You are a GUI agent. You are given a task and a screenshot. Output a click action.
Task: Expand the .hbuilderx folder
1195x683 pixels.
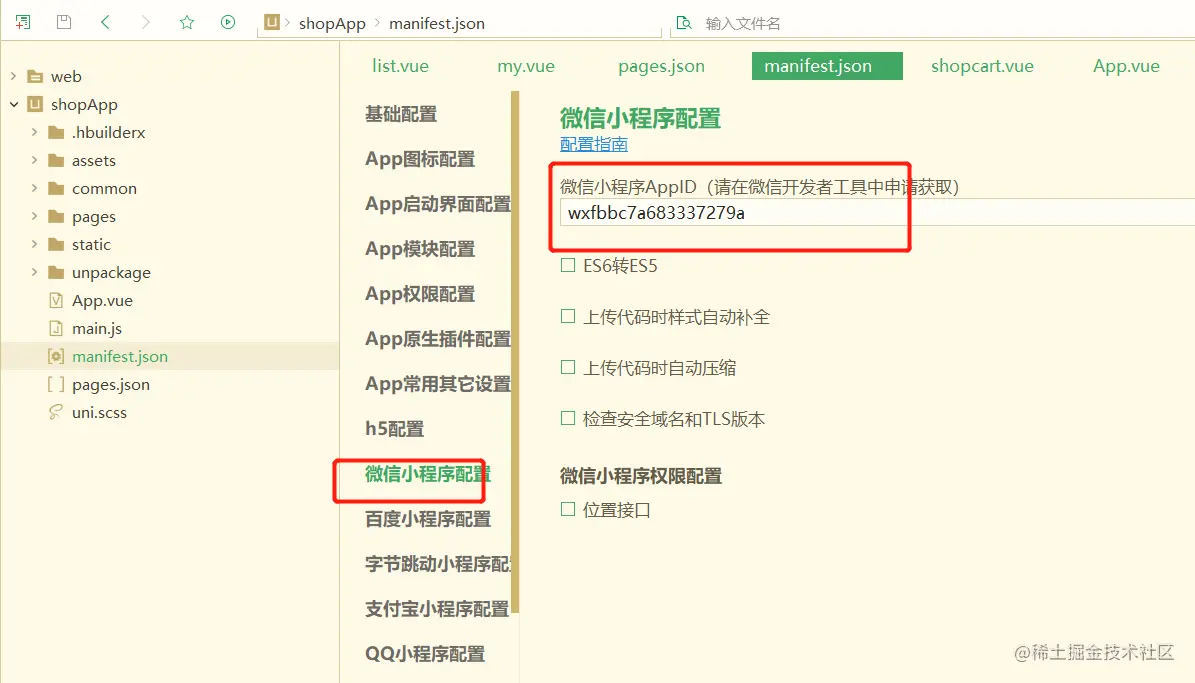tap(34, 133)
